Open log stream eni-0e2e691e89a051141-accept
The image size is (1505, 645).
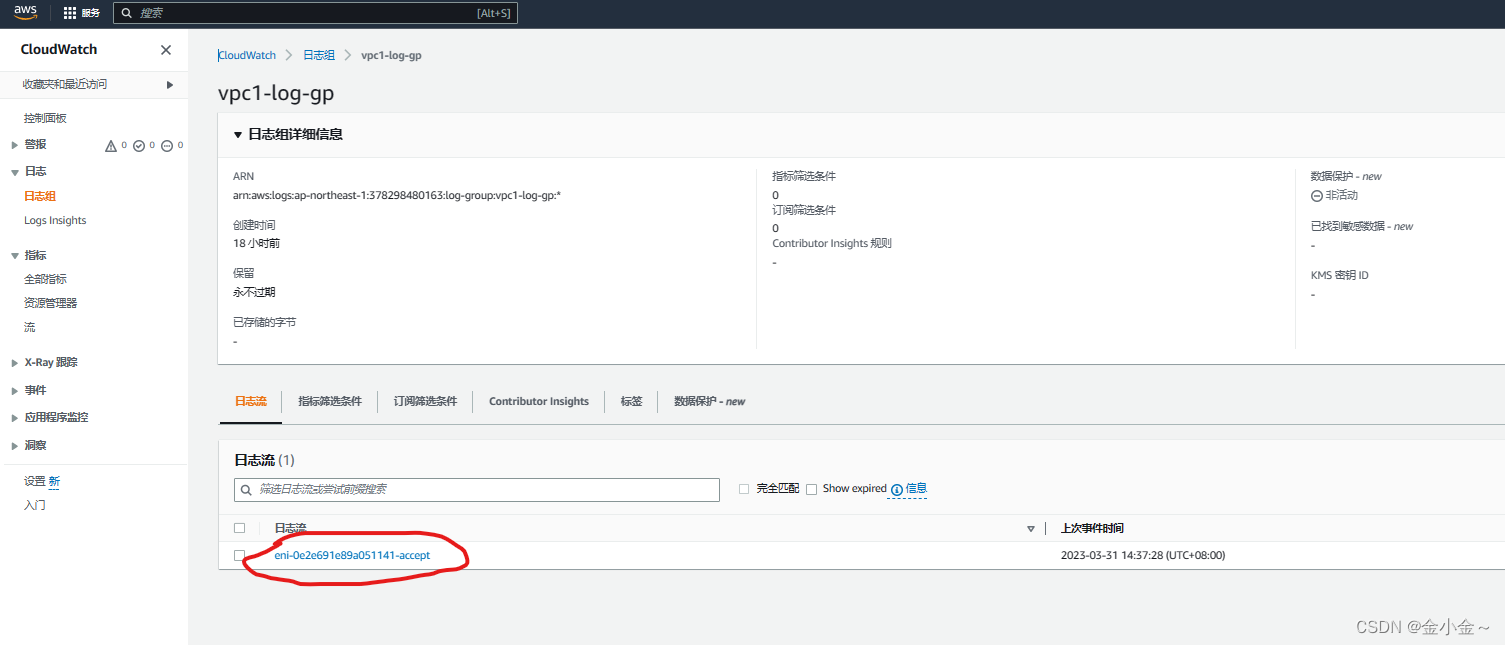click(x=352, y=555)
